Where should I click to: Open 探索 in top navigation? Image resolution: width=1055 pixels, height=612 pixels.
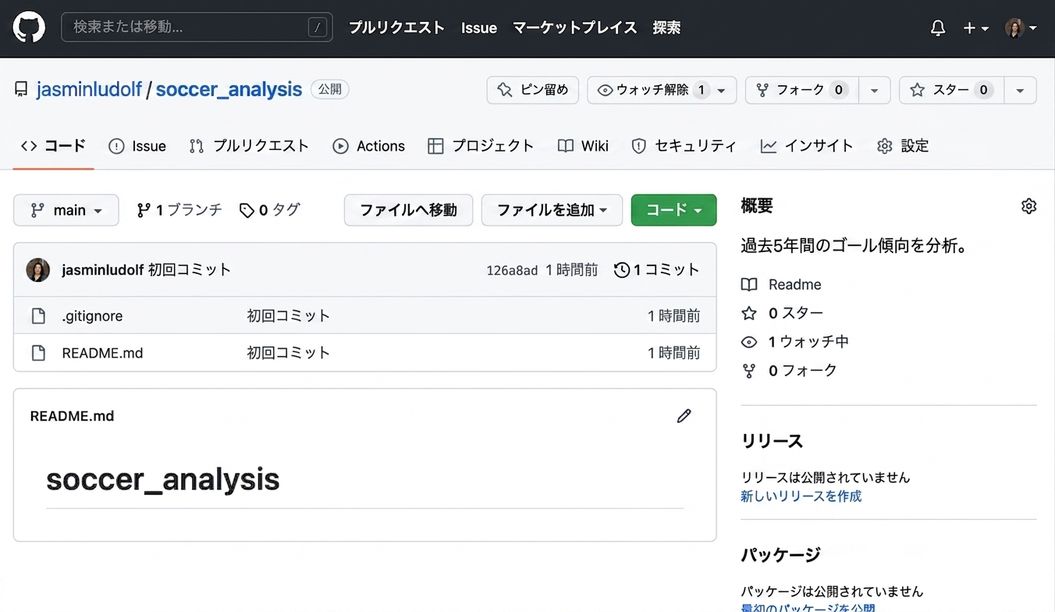point(666,28)
